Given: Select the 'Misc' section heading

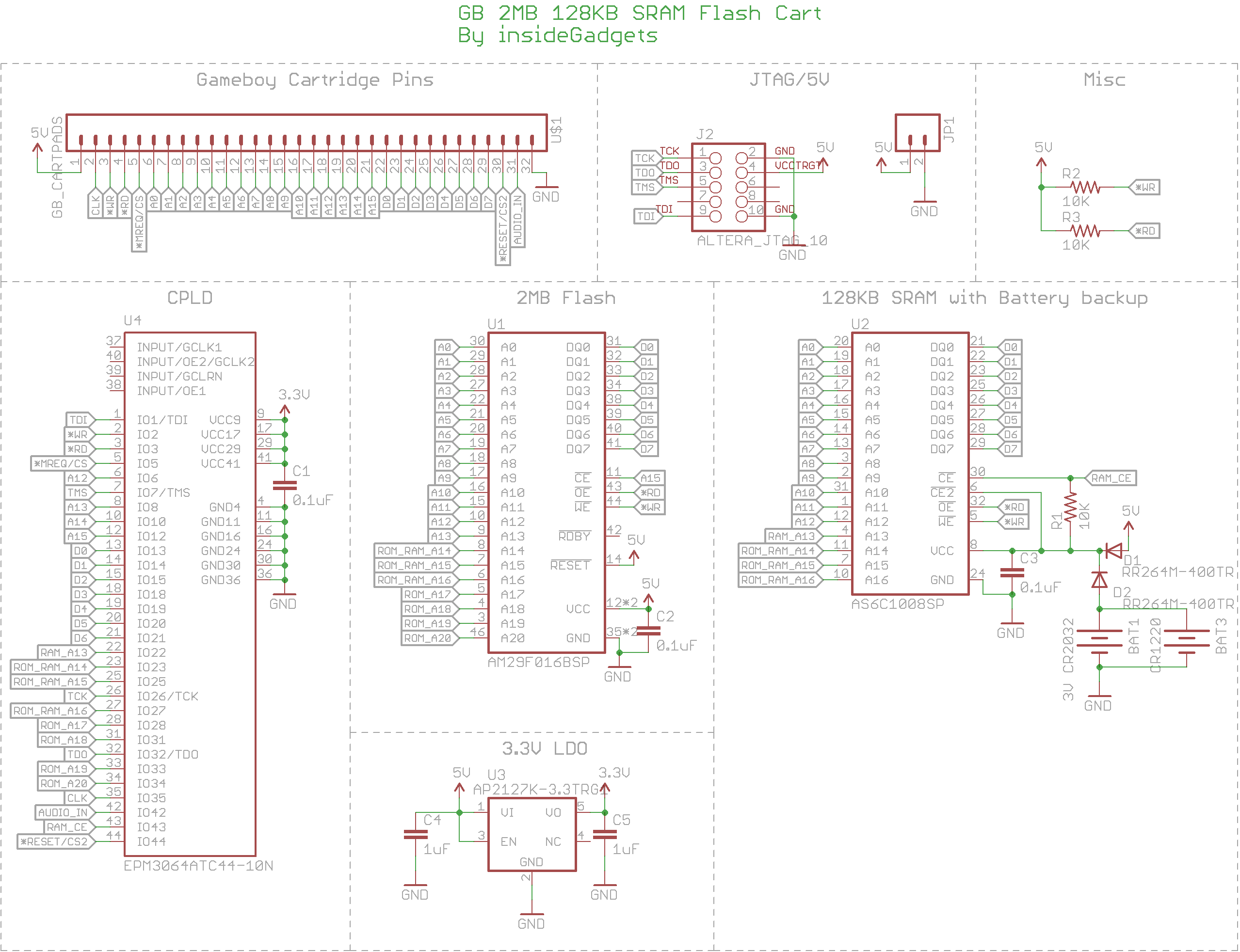Looking at the screenshot, I should [x=1104, y=79].
